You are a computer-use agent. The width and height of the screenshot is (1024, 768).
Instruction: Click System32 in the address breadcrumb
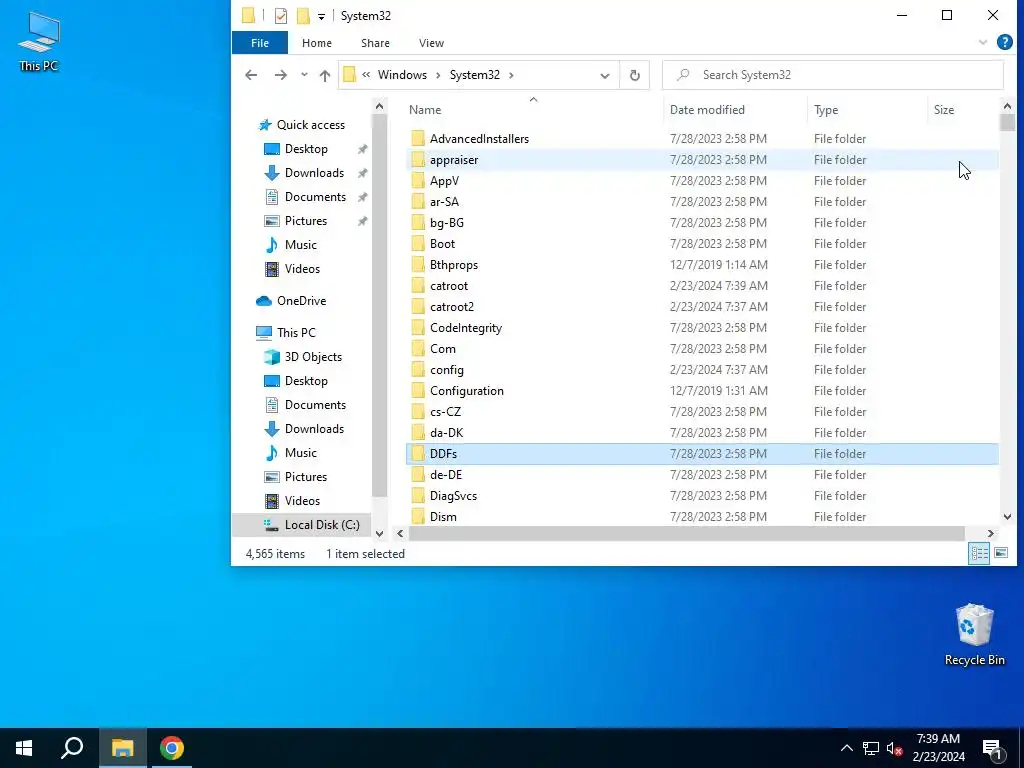click(x=475, y=75)
